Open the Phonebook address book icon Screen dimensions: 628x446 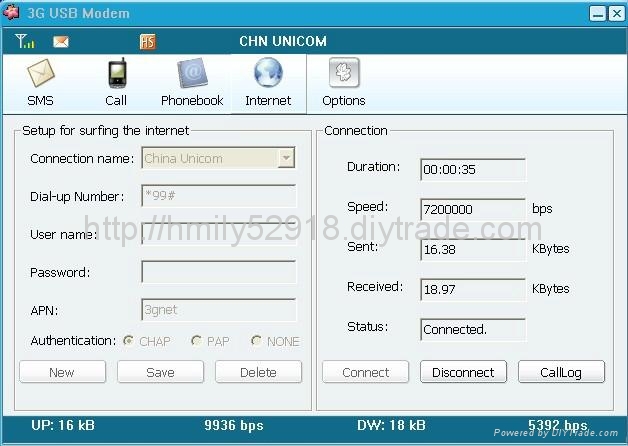(193, 73)
